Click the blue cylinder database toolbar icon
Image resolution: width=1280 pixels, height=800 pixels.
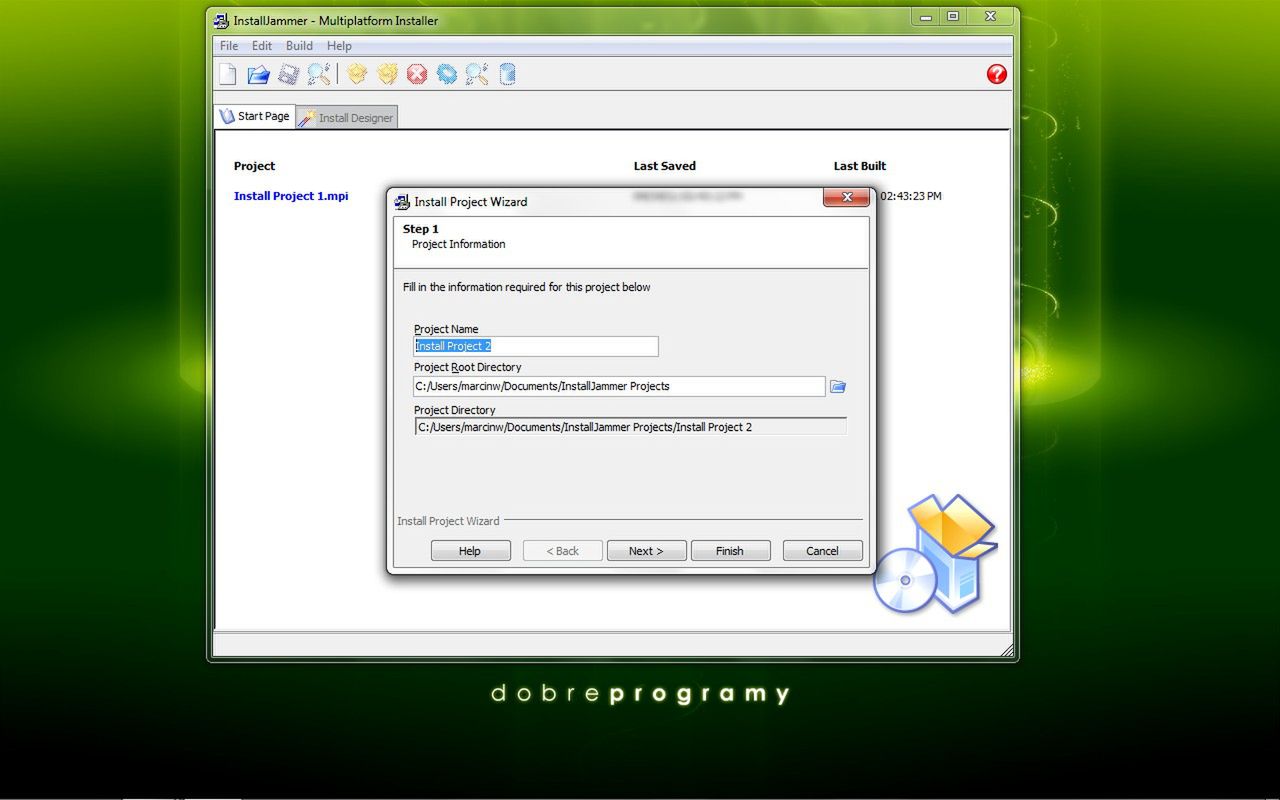click(507, 74)
